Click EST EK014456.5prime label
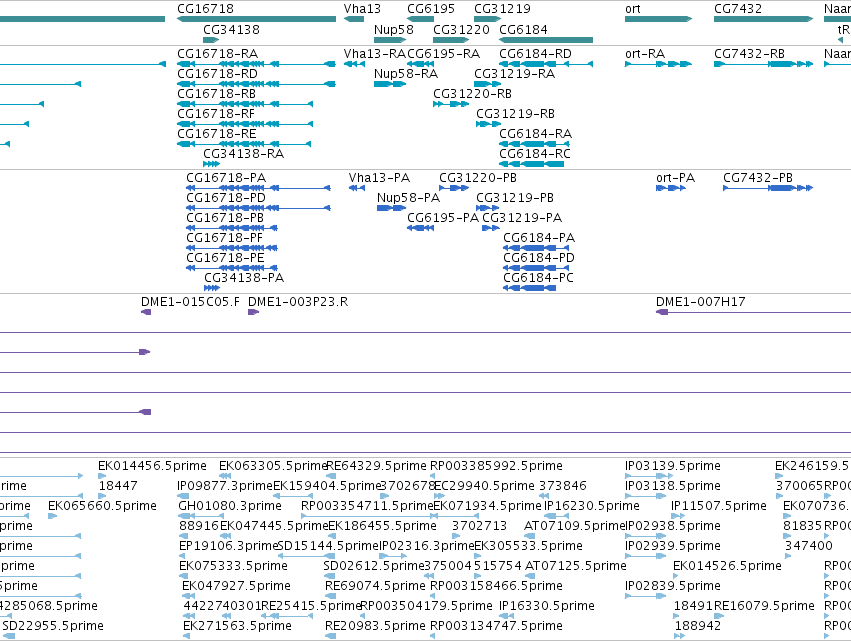The image size is (851, 641). point(153,466)
